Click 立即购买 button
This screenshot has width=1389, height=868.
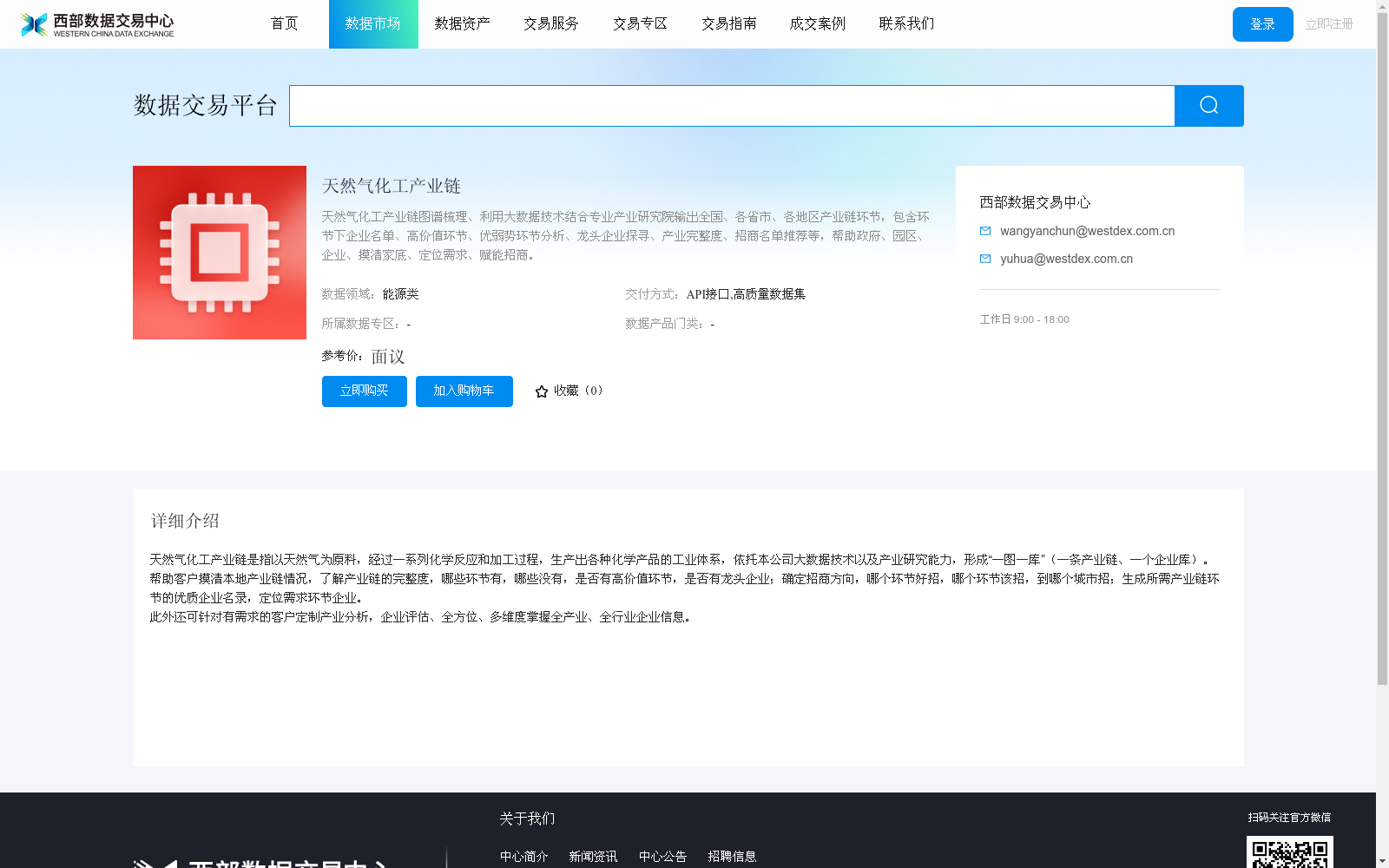365,391
